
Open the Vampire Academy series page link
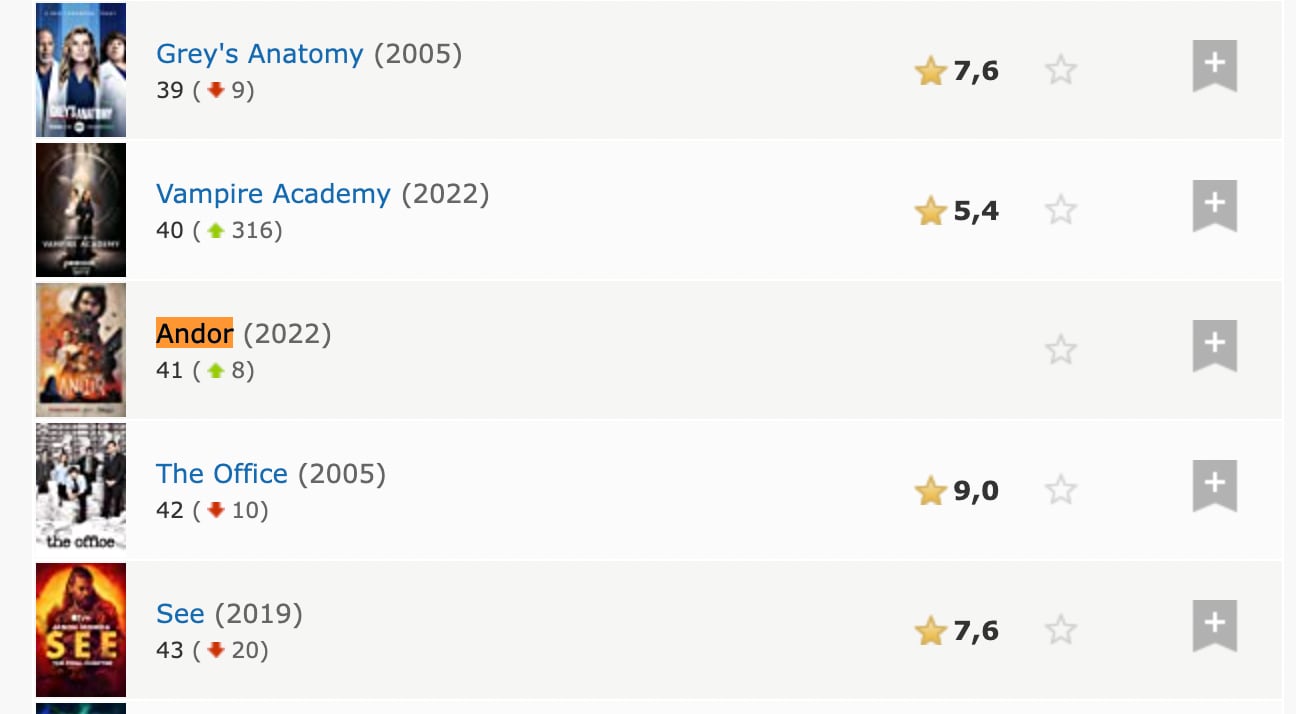coord(274,194)
